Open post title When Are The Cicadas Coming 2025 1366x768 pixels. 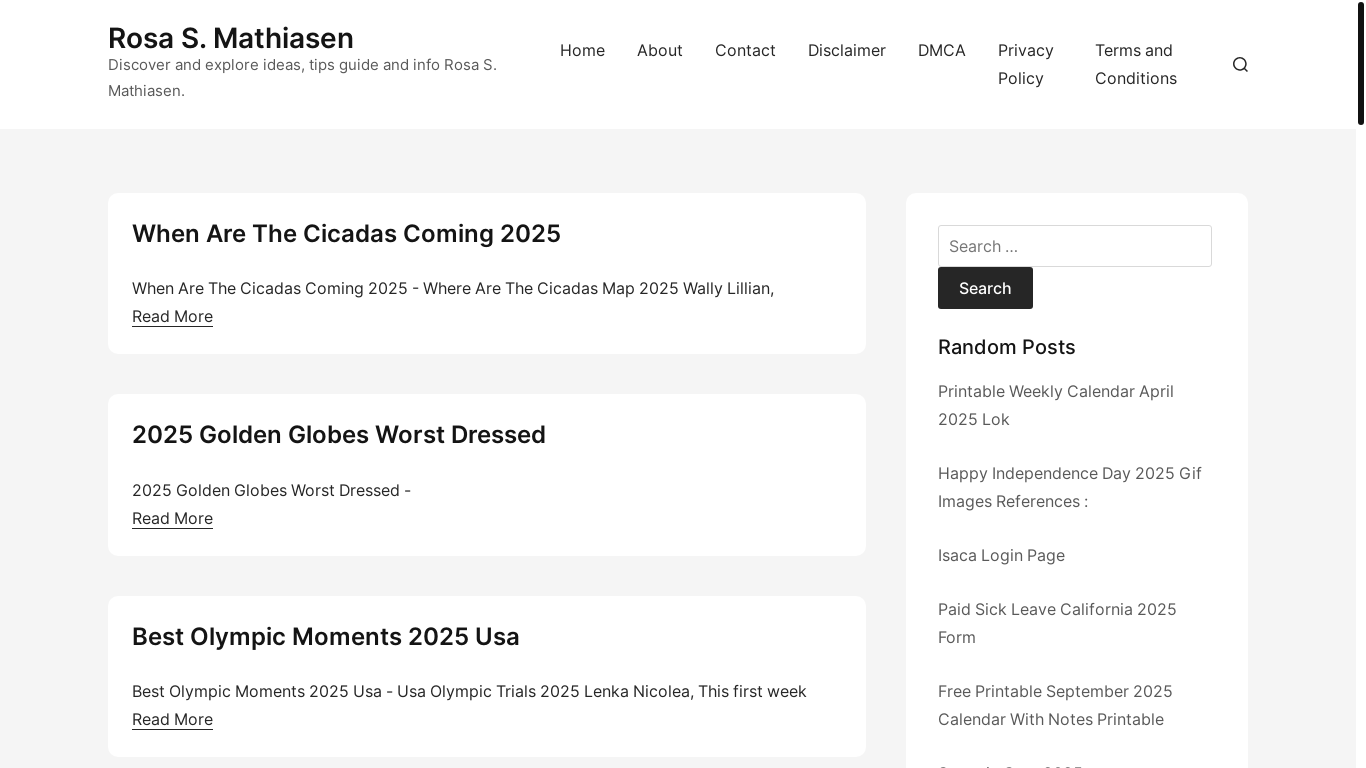pos(346,233)
